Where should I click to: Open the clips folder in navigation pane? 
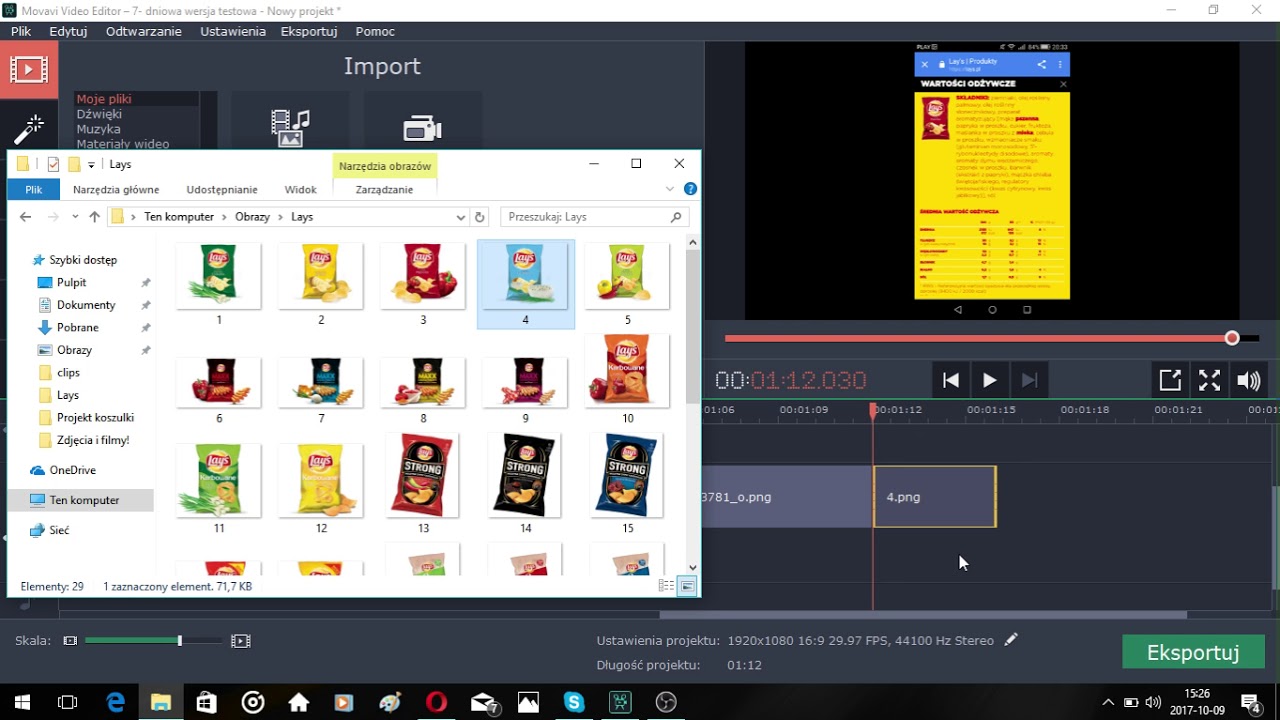pyautogui.click(x=68, y=373)
